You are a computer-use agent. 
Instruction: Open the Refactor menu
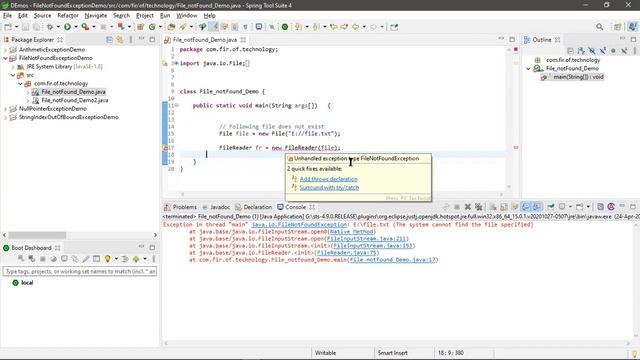[x=68, y=16]
